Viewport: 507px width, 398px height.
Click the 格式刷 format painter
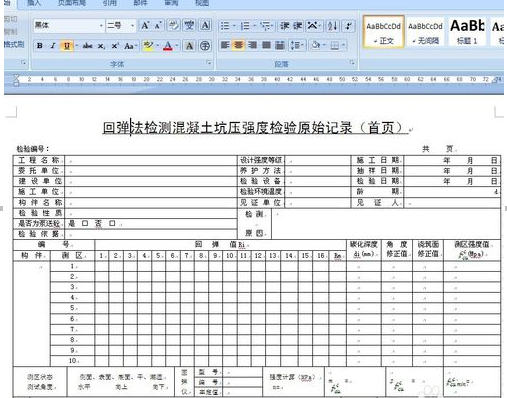pos(14,44)
